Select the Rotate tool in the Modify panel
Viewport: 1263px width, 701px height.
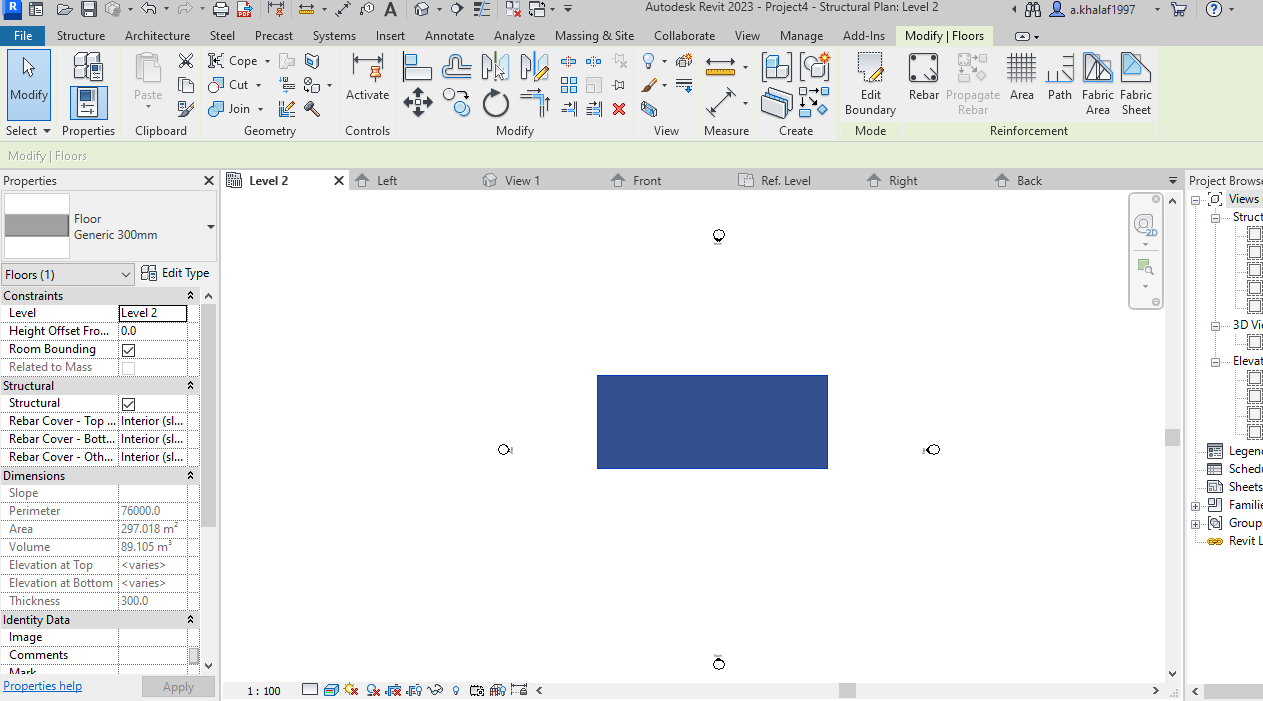[x=496, y=101]
